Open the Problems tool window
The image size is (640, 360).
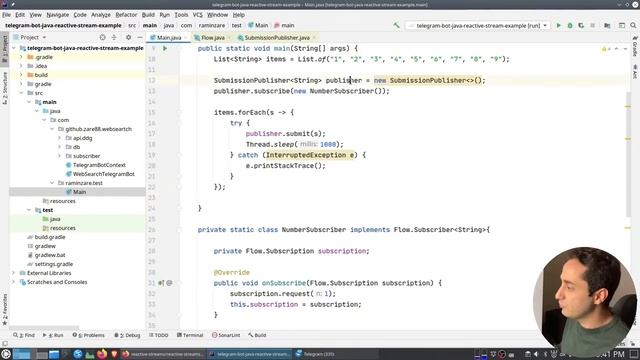coord(89,335)
